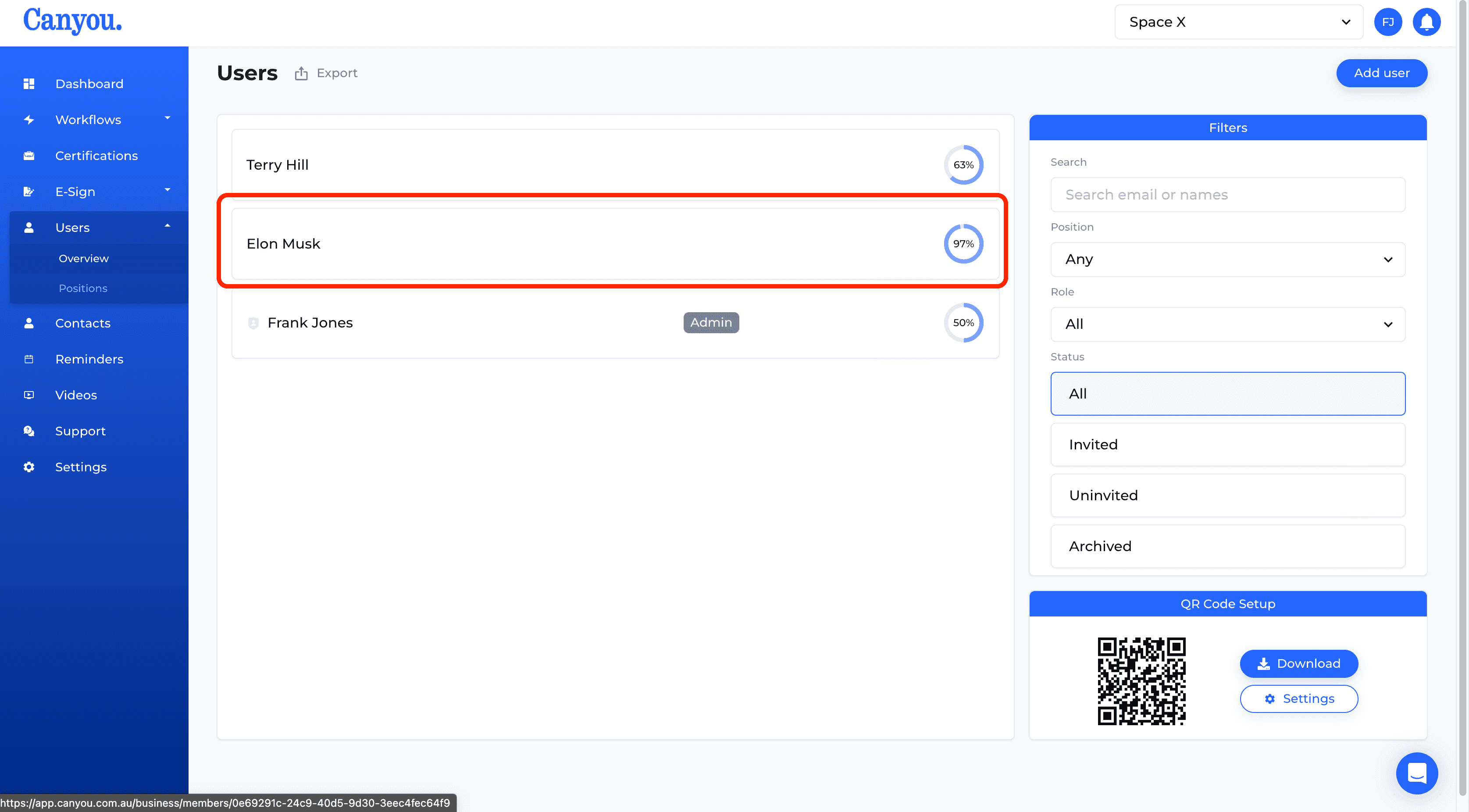Toggle the Frank Jones user checkbox
Image resolution: width=1469 pixels, height=812 pixels.
253,322
